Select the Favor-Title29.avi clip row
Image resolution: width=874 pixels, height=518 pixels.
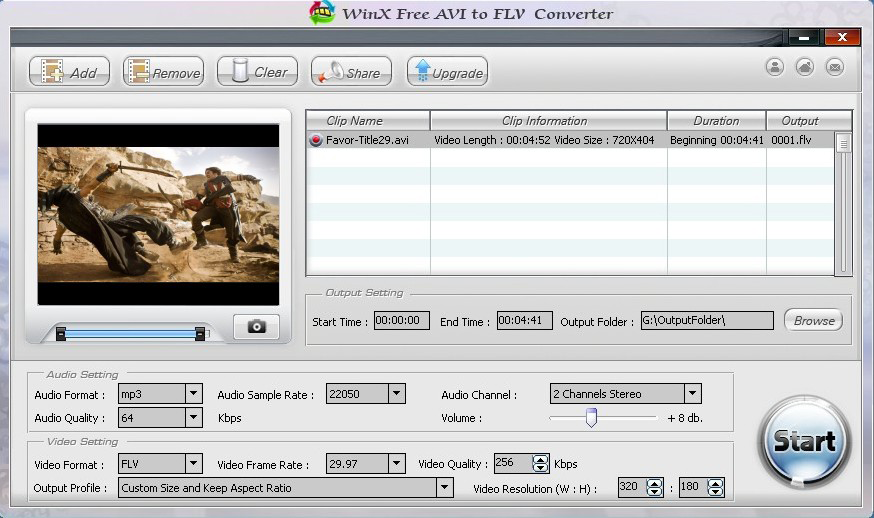click(571, 140)
